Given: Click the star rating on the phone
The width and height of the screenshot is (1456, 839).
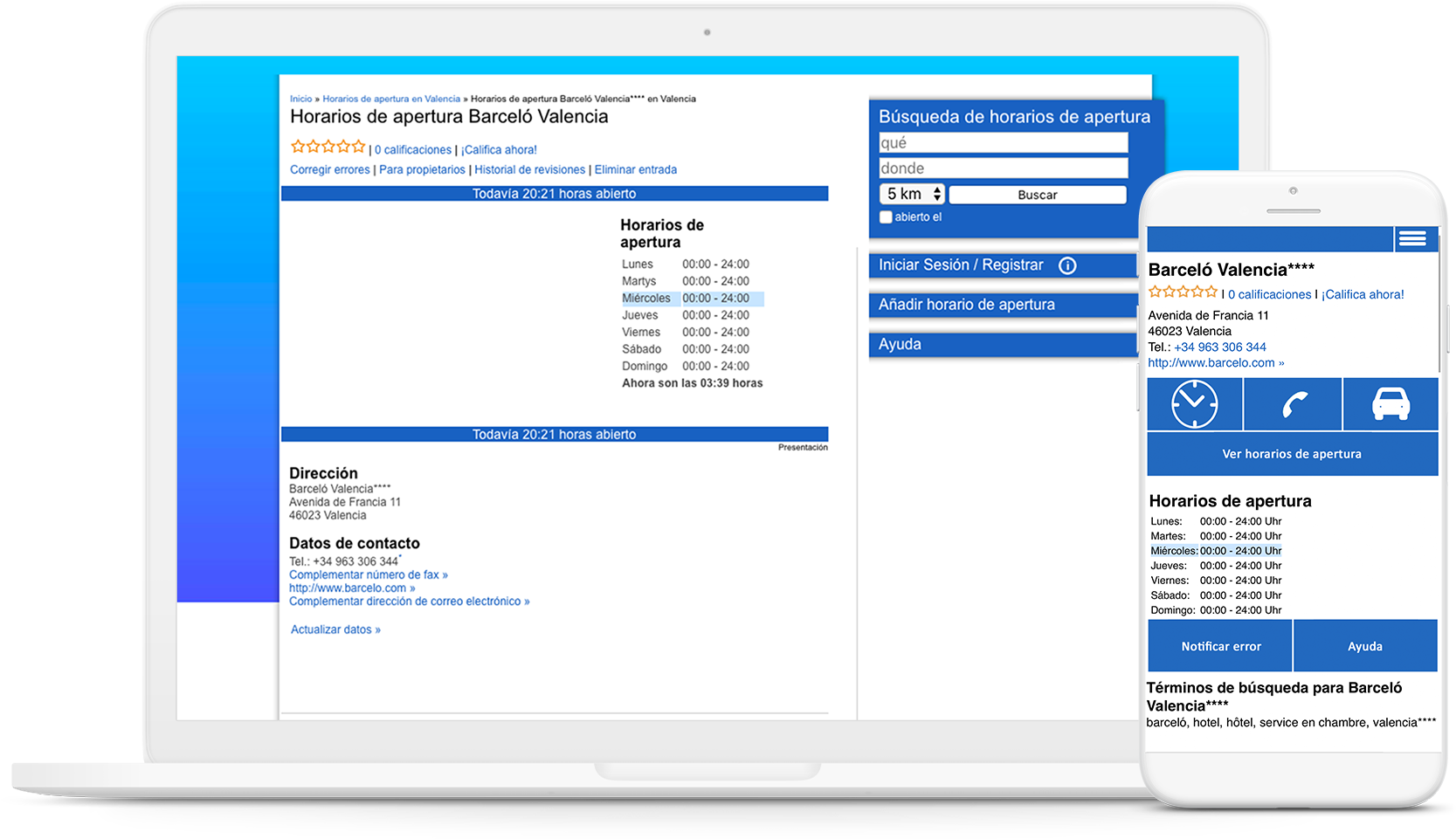Looking at the screenshot, I should coord(1183,292).
